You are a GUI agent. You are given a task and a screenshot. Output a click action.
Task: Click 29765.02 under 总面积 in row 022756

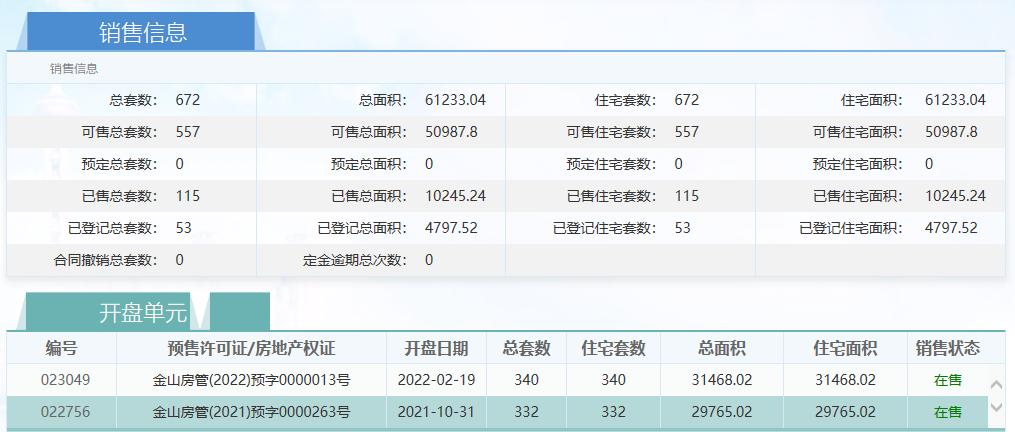[722, 412]
